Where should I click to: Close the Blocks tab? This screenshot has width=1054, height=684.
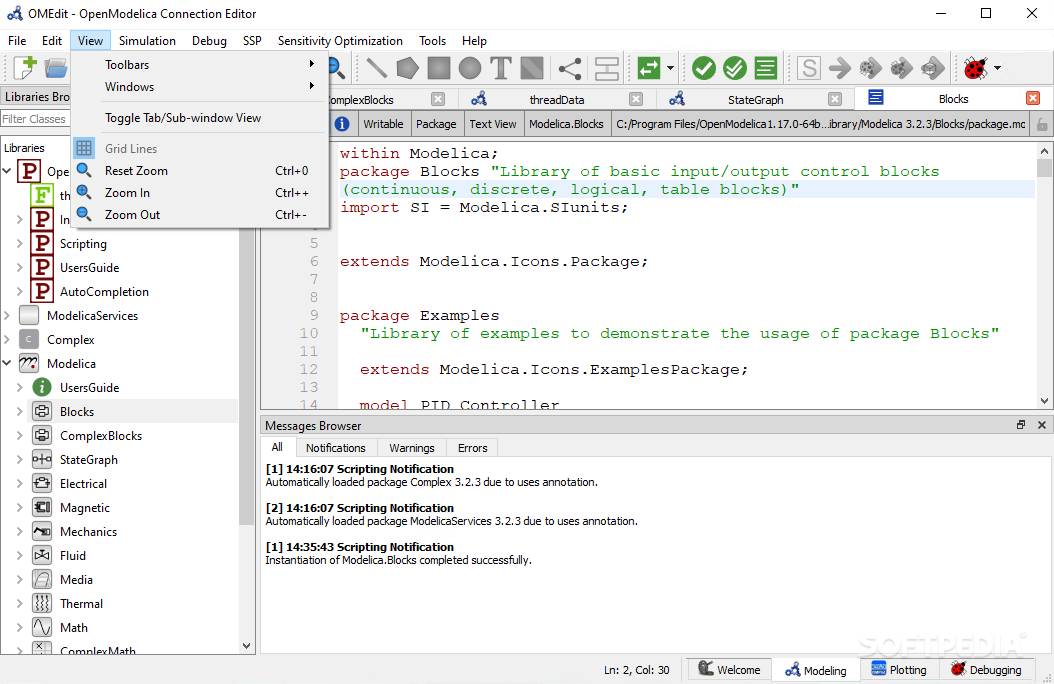click(1033, 99)
